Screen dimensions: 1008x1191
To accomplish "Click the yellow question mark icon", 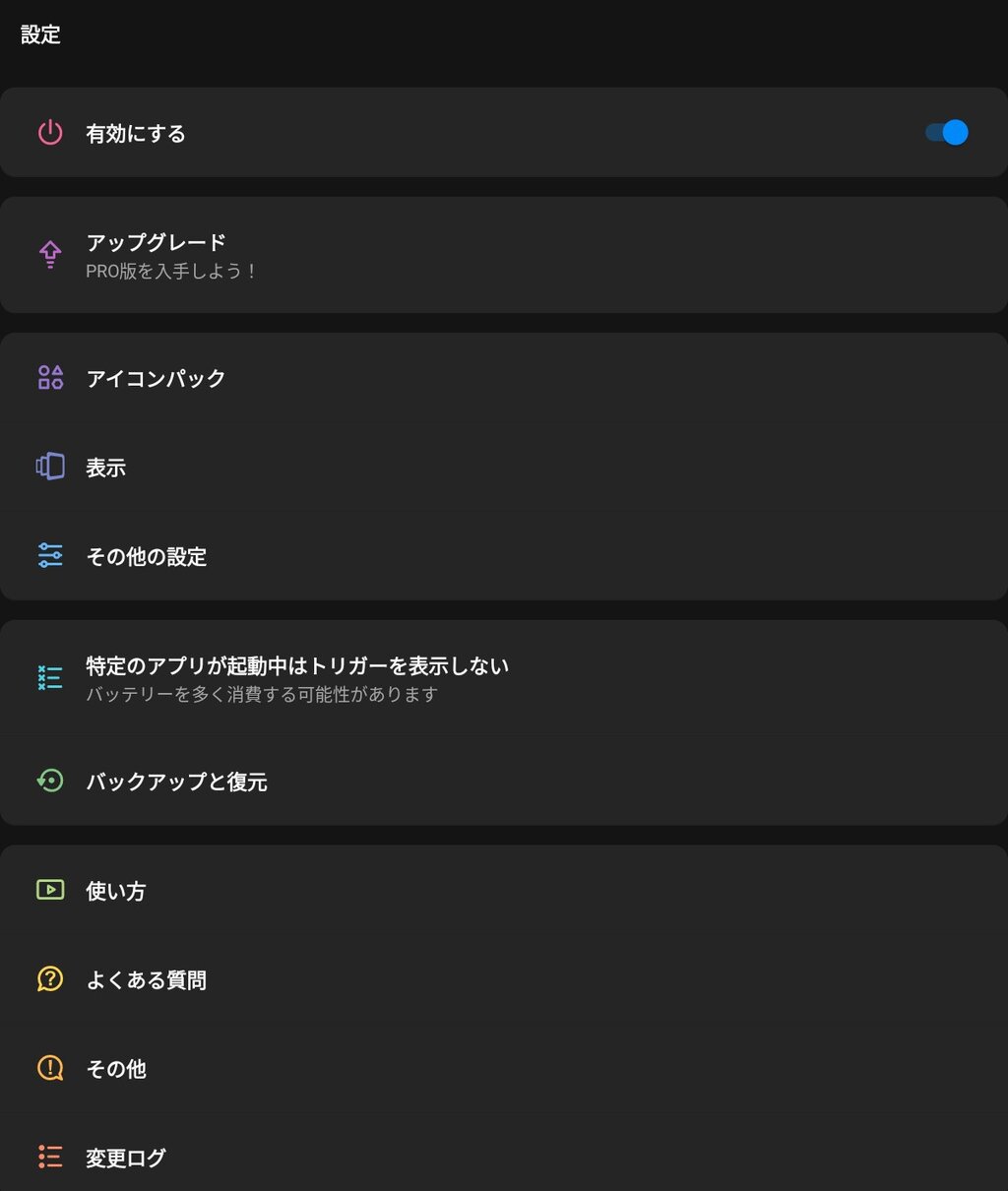I will 50,979.
